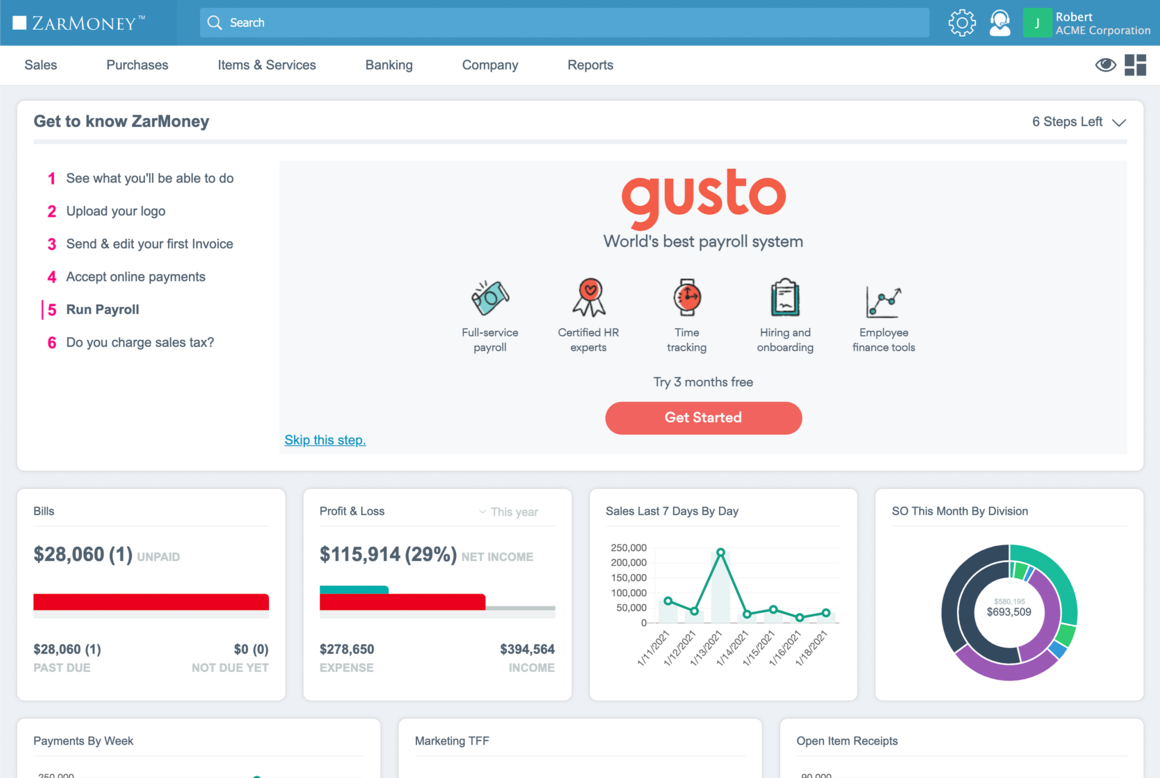
Task: Click the Payments By Week card title
Action: pos(84,741)
